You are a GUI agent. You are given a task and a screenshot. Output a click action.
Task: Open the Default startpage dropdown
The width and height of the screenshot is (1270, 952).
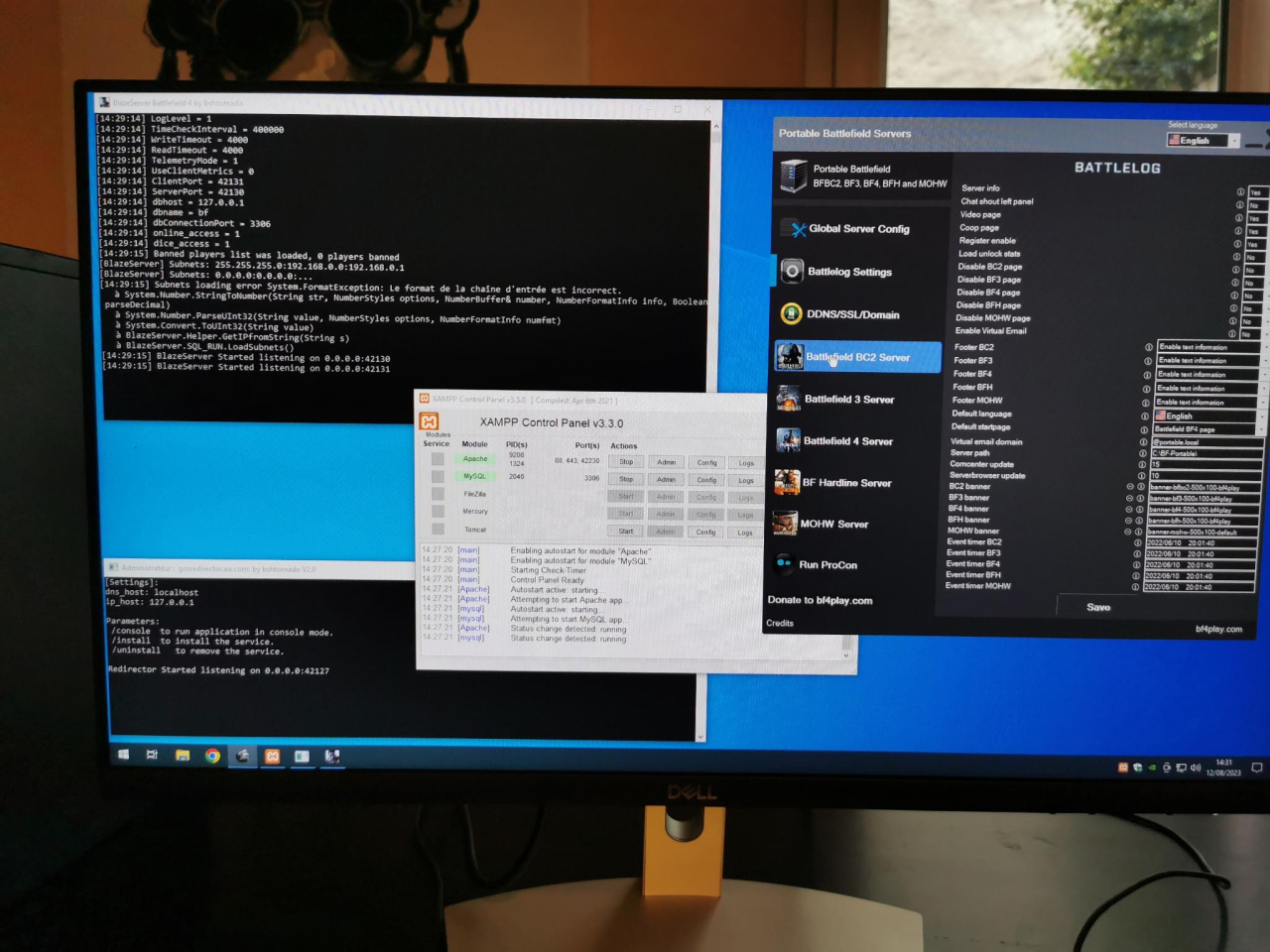[1210, 429]
